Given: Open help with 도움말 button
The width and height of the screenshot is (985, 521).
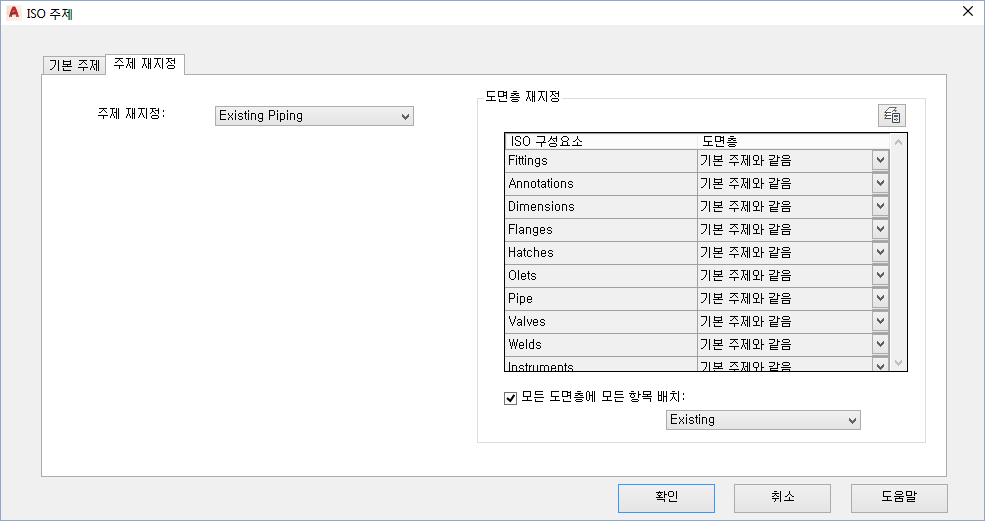Looking at the screenshot, I should [x=899, y=497].
